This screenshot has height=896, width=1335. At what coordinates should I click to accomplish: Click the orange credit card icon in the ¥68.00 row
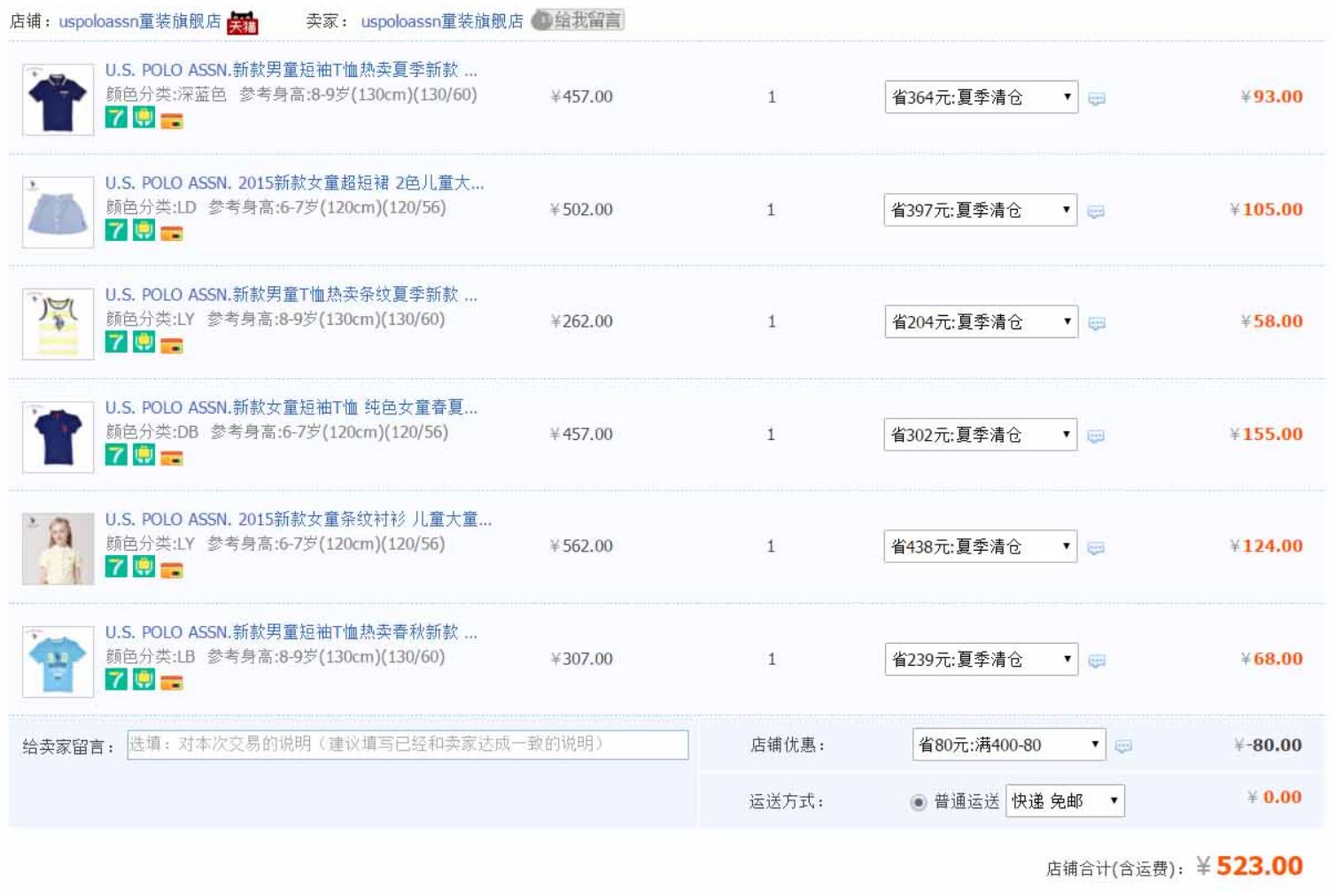[x=172, y=683]
